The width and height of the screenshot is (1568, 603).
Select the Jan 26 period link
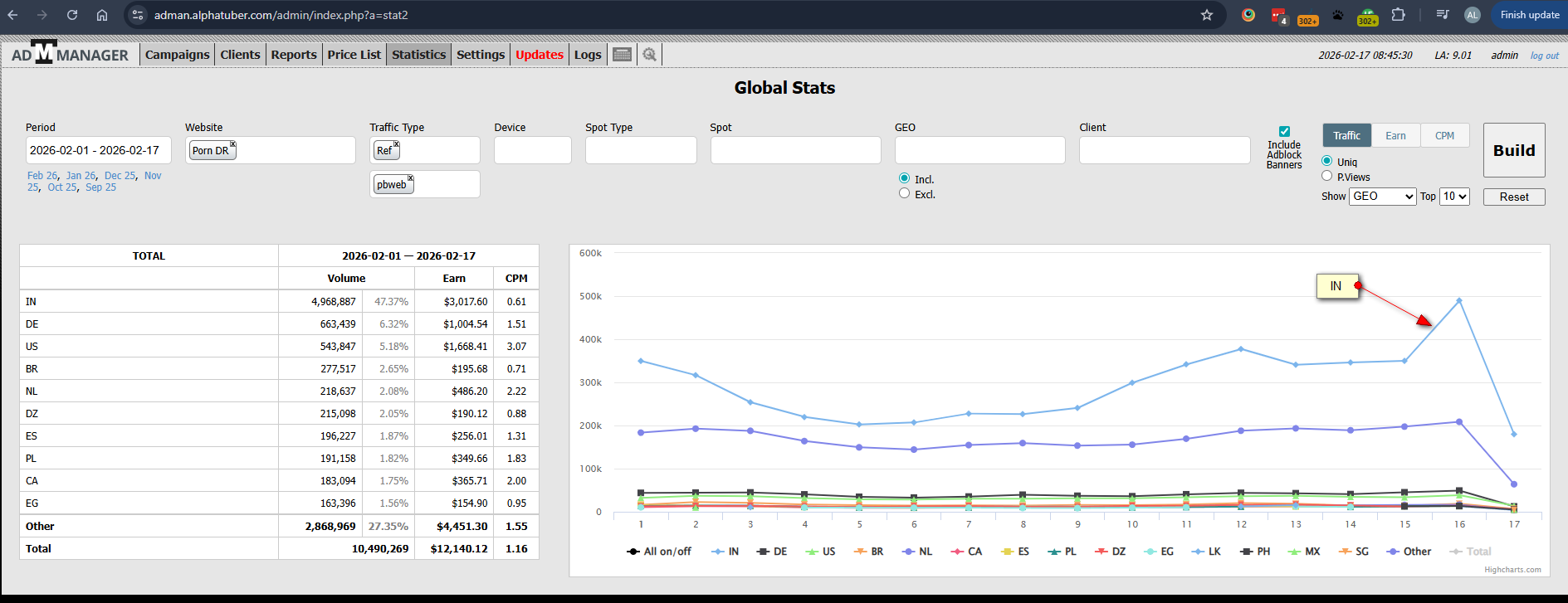coord(81,176)
